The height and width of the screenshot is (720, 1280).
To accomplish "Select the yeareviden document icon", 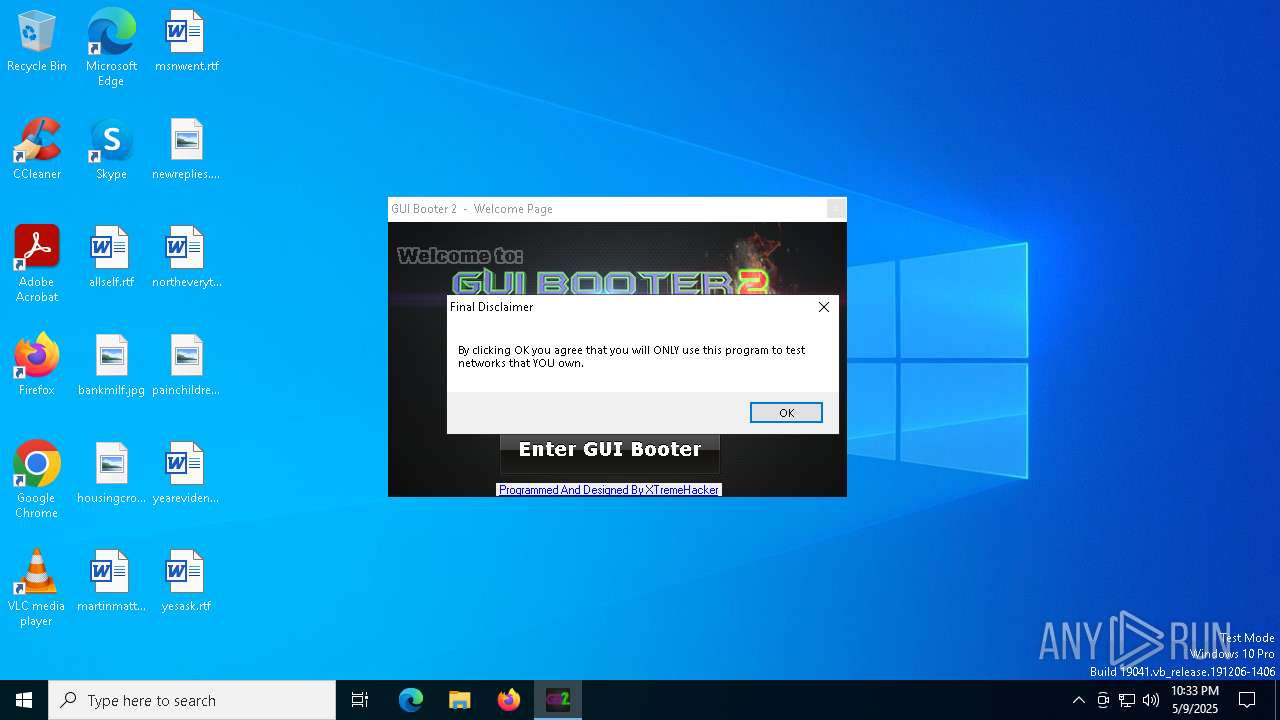I will coord(186,474).
